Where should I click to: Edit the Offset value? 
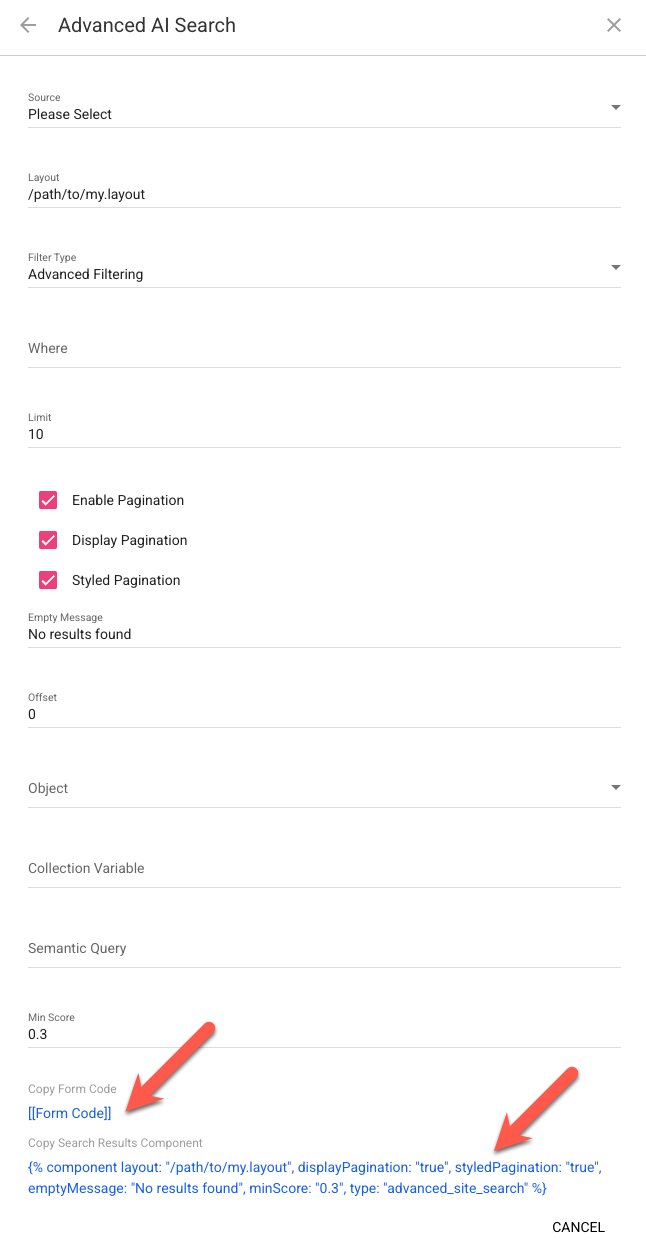pyautogui.click(x=200, y=714)
